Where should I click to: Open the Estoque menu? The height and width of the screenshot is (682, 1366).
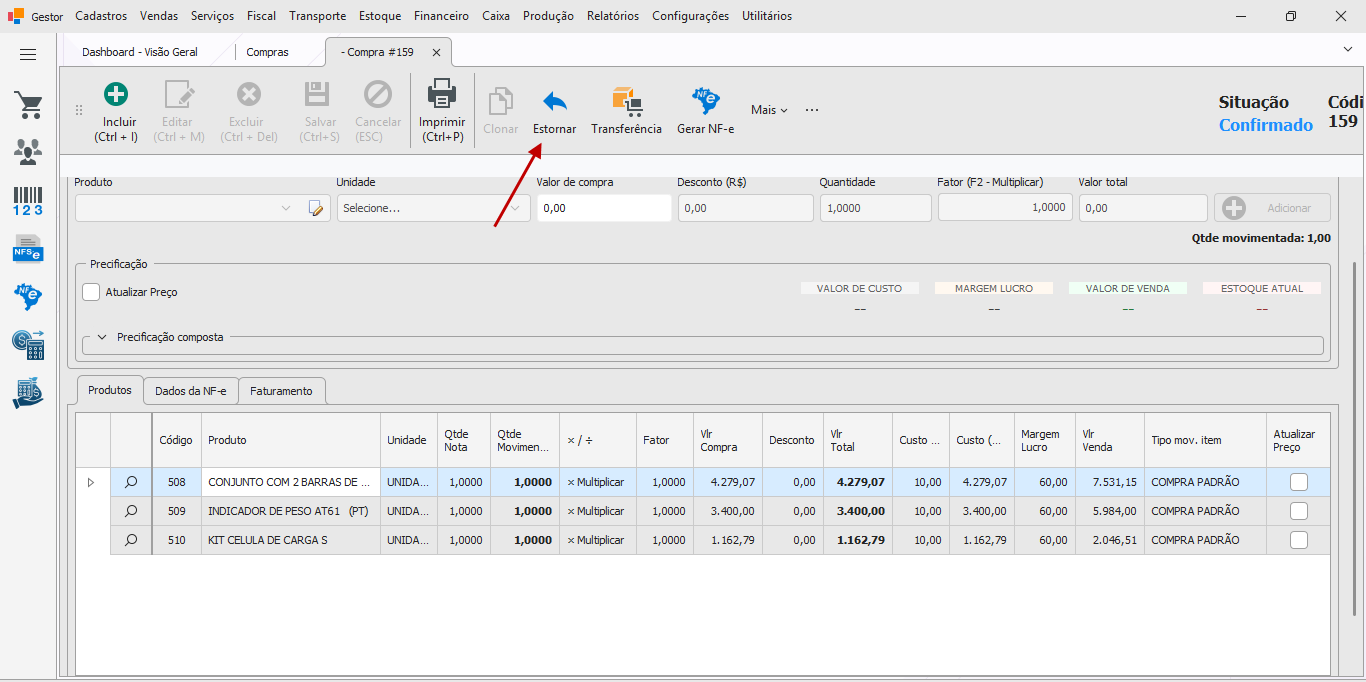pyautogui.click(x=379, y=16)
